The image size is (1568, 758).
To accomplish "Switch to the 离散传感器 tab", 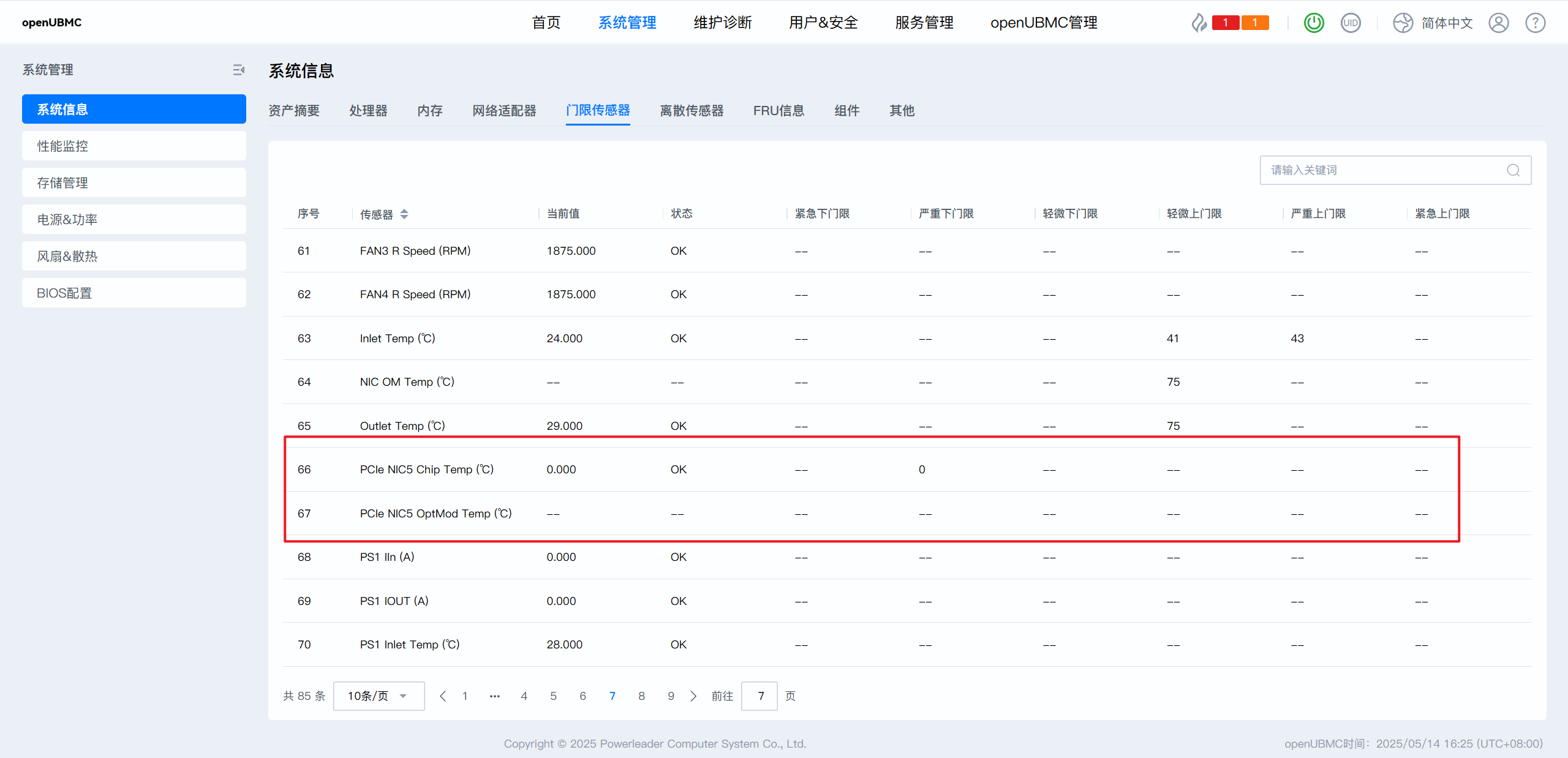I will (x=692, y=111).
